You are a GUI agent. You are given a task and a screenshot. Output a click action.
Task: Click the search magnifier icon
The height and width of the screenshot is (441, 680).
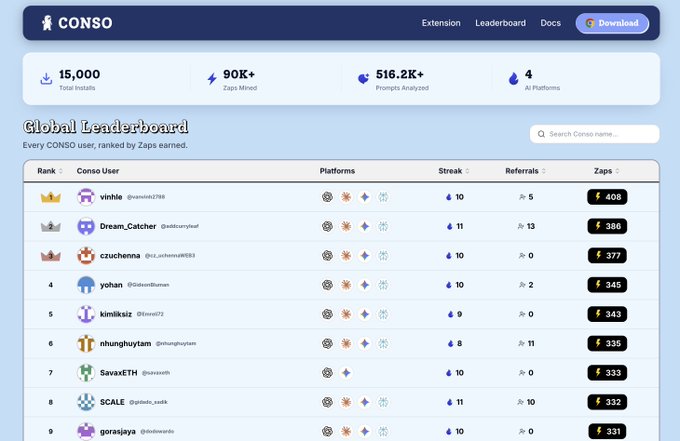click(x=541, y=134)
